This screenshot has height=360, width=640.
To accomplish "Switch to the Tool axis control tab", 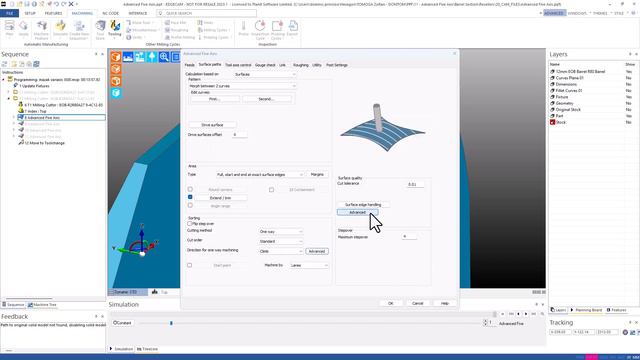I will (x=238, y=65).
